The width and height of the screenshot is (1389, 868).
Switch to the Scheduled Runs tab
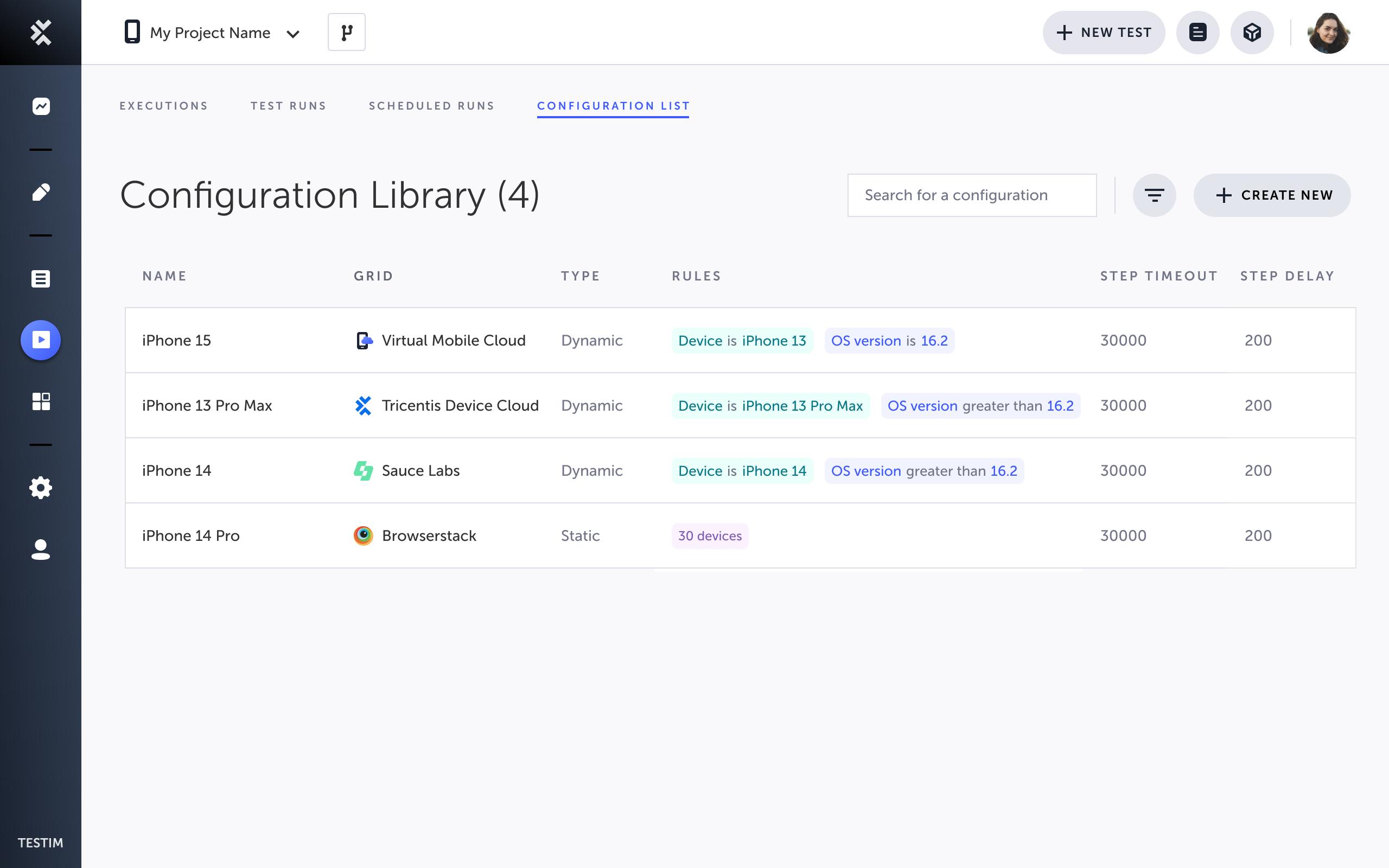click(x=432, y=106)
